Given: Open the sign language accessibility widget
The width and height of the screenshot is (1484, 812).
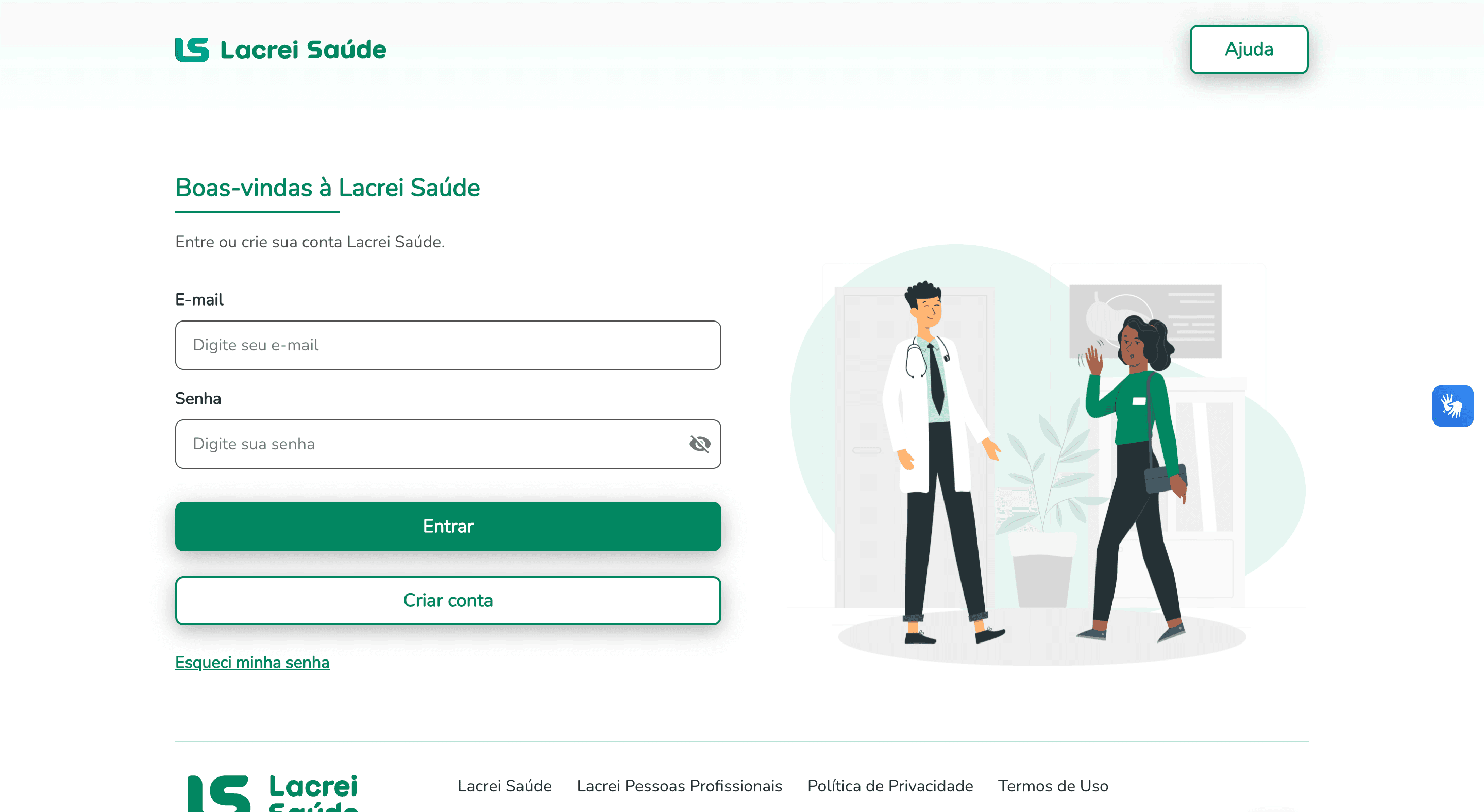Looking at the screenshot, I should 1453,406.
